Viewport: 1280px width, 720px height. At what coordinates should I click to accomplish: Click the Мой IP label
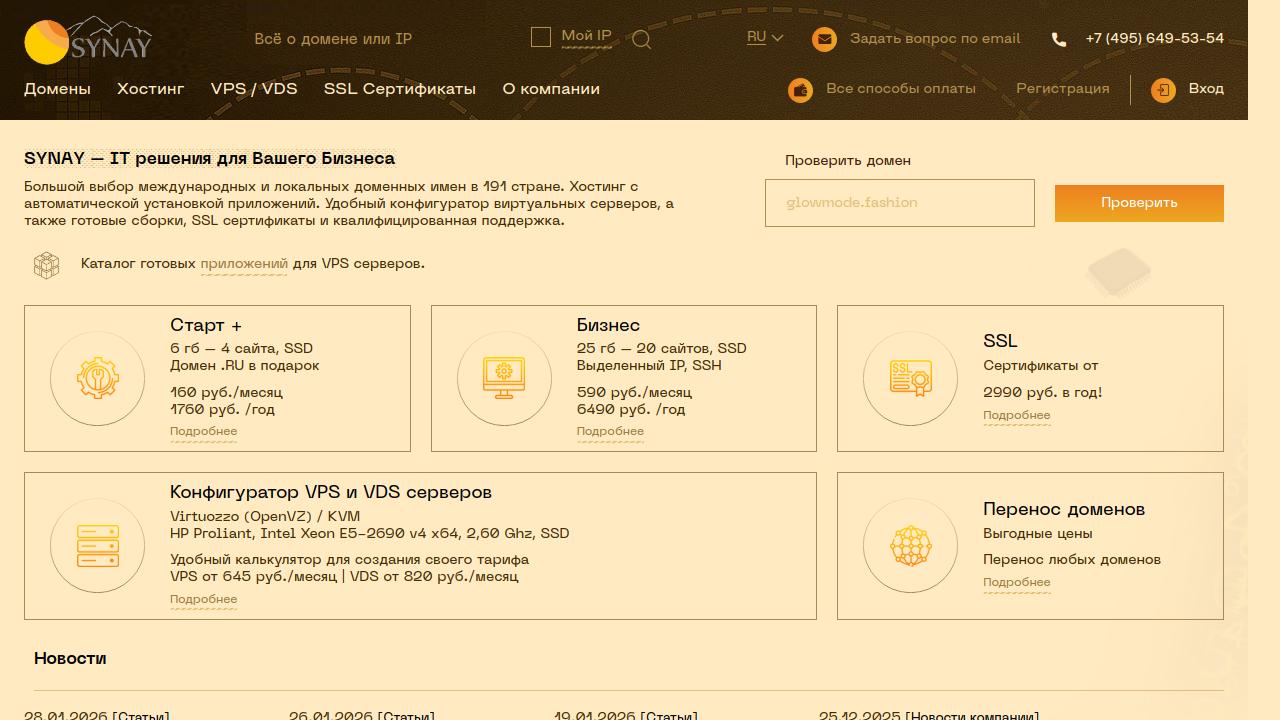[586, 36]
